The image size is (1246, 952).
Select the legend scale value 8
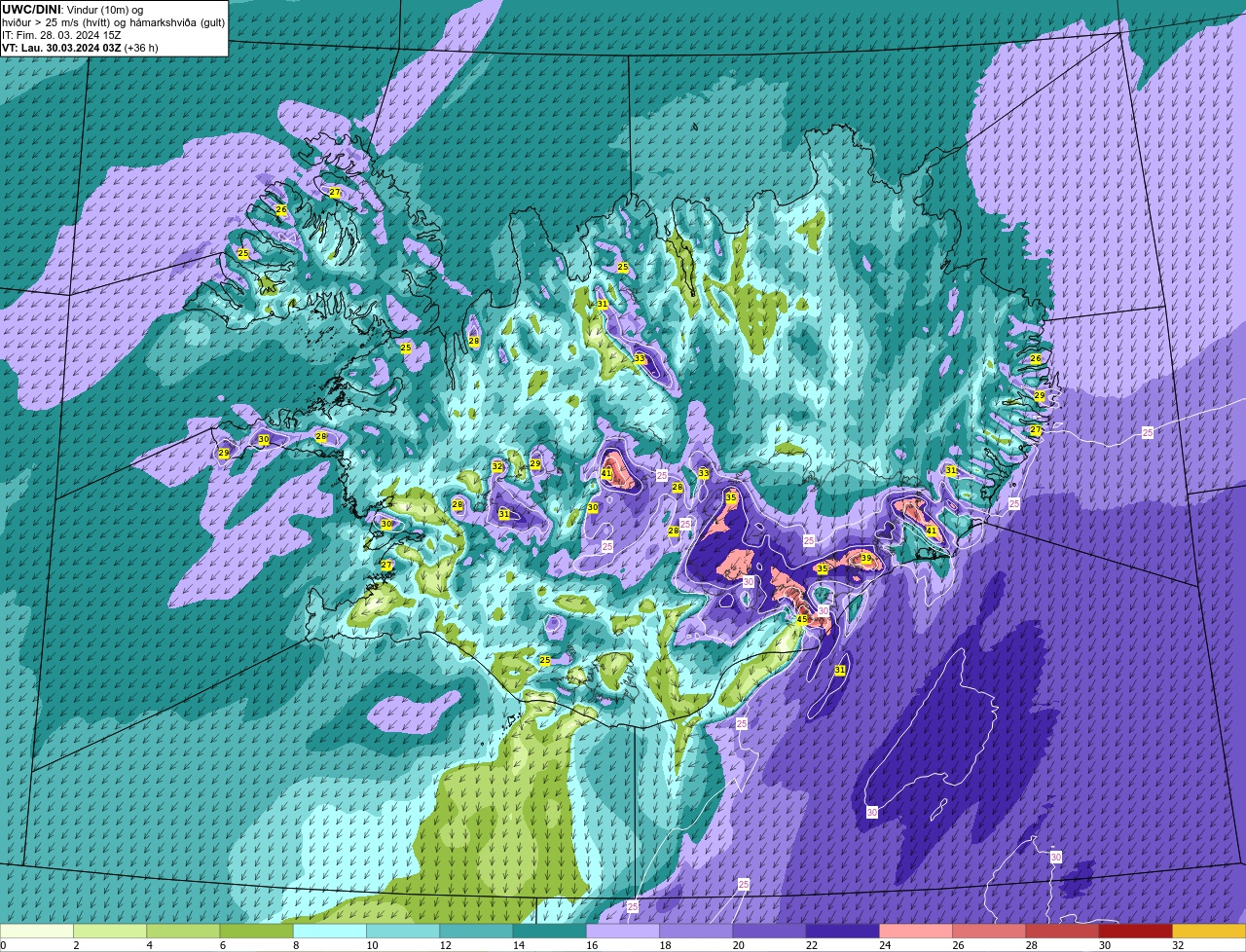(294, 945)
